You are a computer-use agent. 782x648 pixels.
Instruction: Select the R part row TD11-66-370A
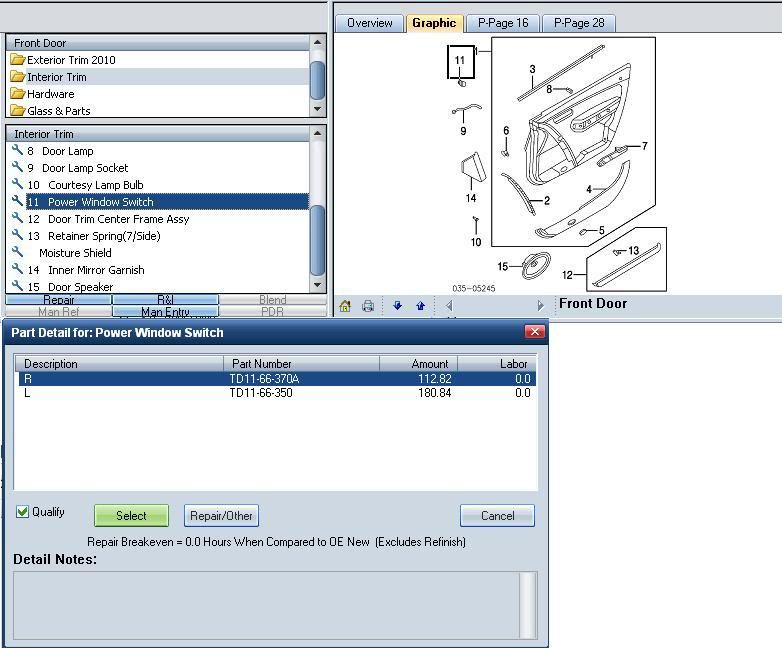point(277,379)
